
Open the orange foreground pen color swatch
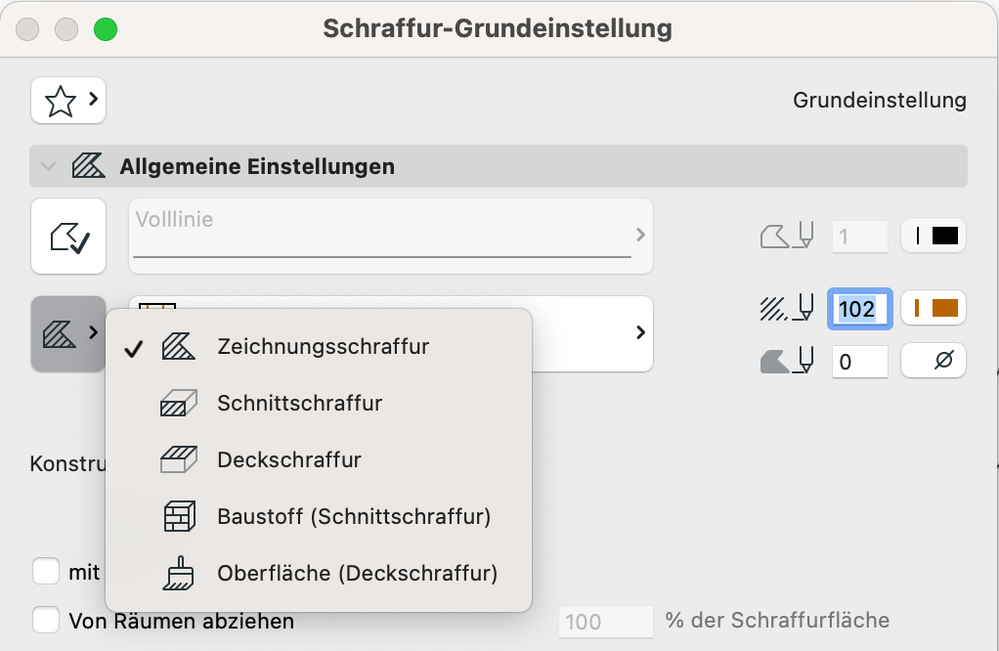point(934,309)
